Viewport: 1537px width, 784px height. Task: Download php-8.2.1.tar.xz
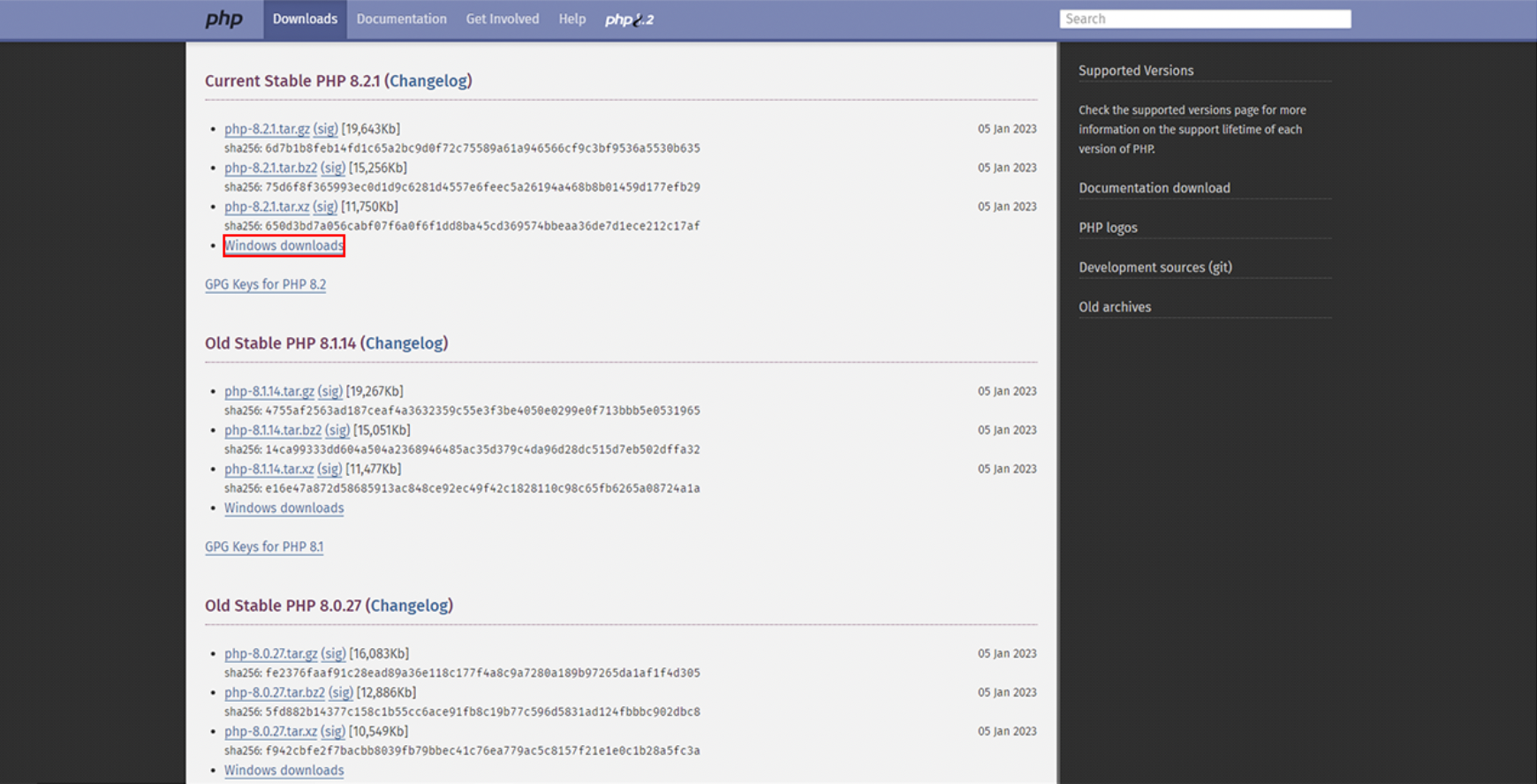267,207
